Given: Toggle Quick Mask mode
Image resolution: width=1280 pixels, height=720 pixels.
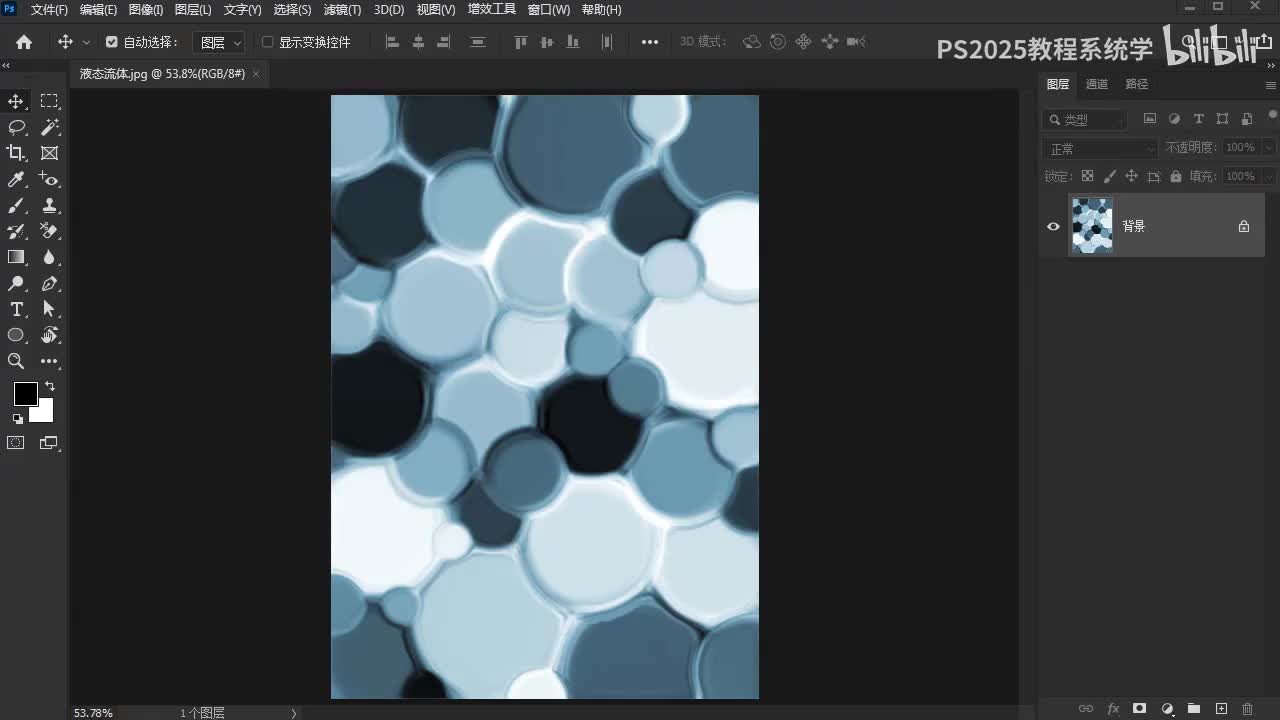Looking at the screenshot, I should tap(16, 443).
